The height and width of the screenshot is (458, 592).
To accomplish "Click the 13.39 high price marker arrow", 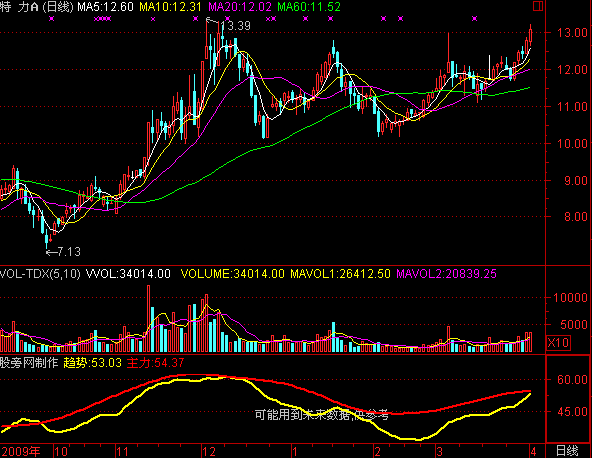I will [212, 21].
